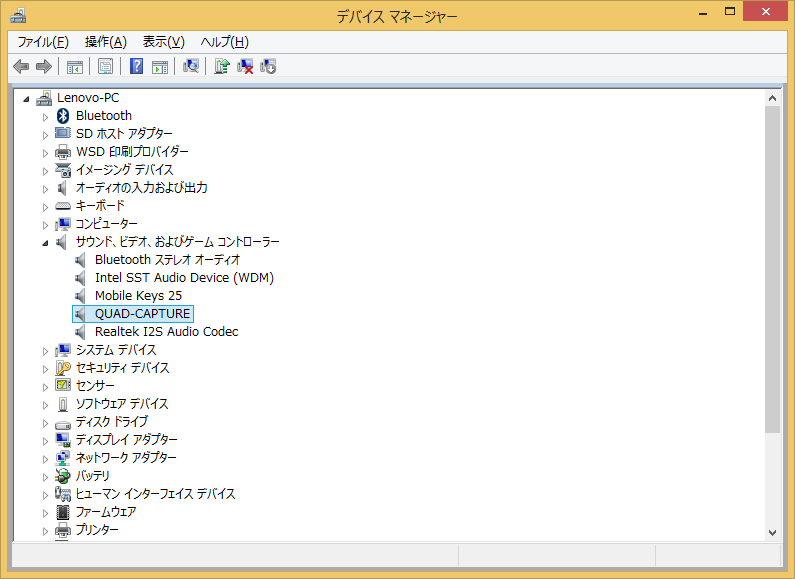Open the 操作(A) menu
The image size is (795, 579).
[106, 42]
